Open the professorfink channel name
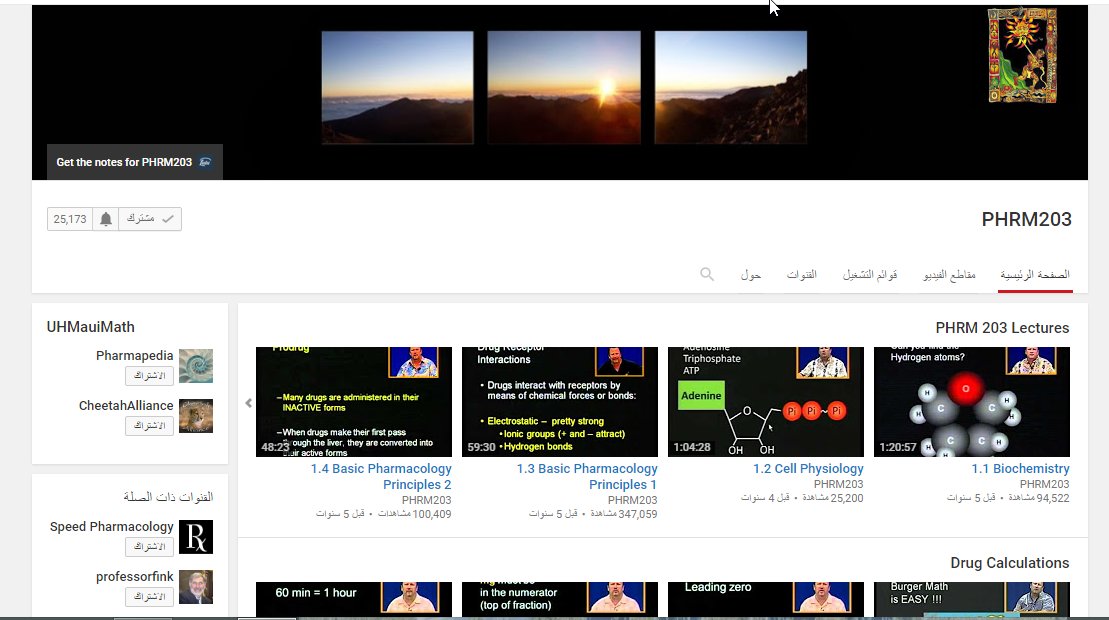 [134, 577]
